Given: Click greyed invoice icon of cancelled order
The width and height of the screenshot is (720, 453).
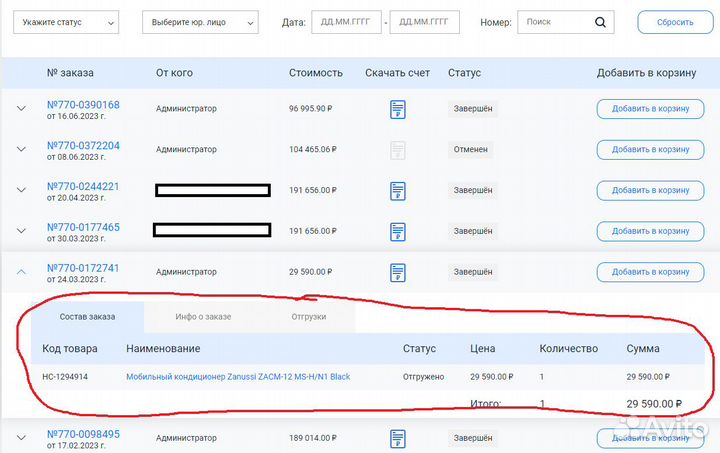Looking at the screenshot, I should (x=398, y=150).
